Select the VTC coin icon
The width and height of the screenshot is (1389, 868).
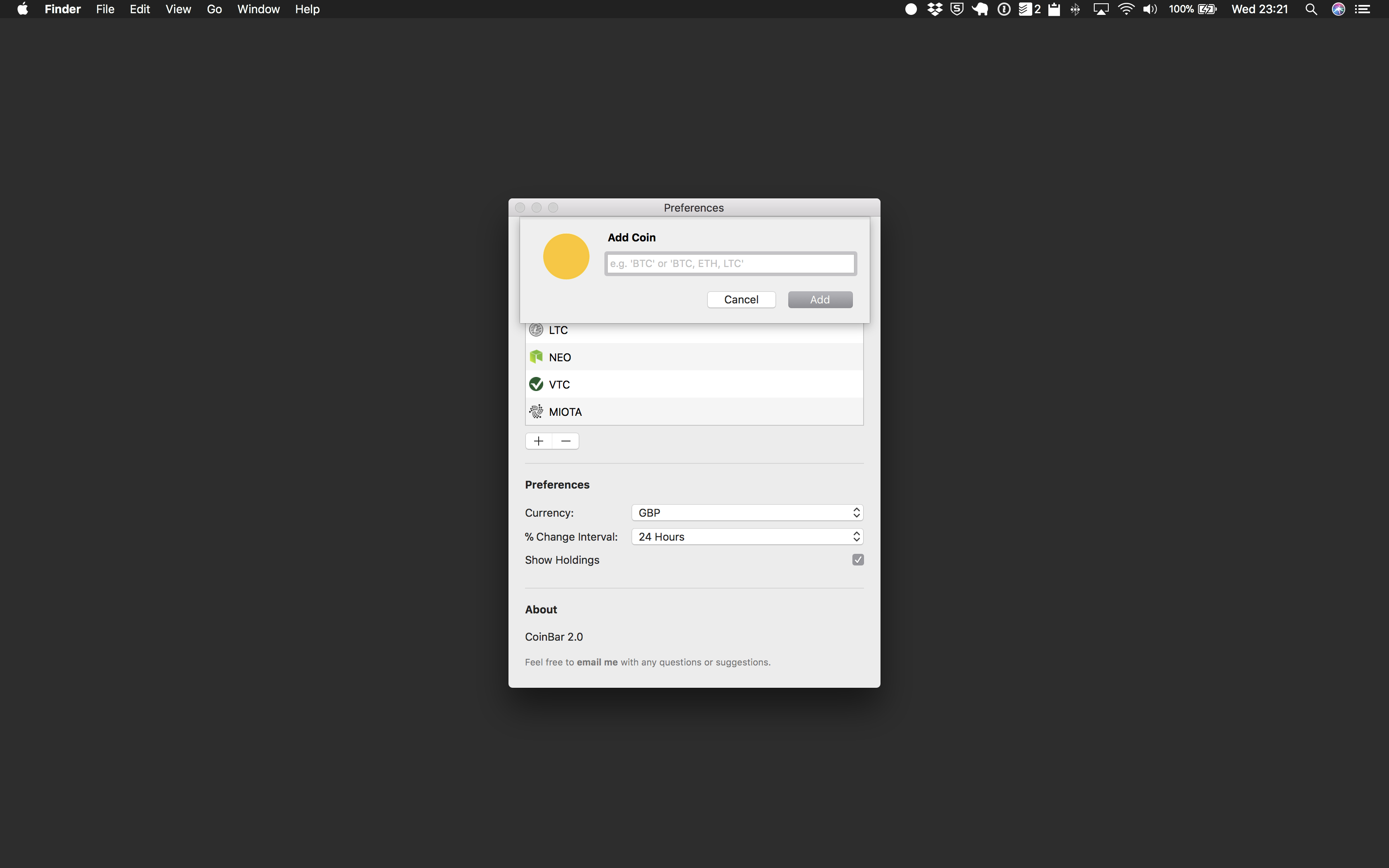click(536, 384)
